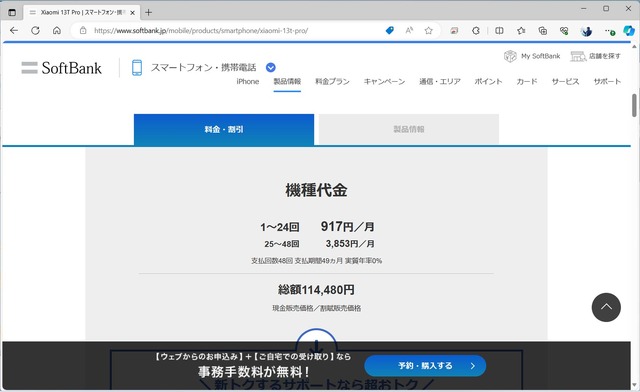Reload the current page

(36, 31)
